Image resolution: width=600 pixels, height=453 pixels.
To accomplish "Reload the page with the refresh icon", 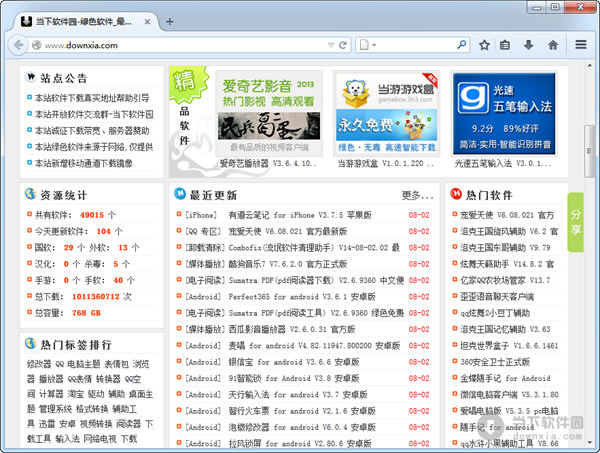I will click(343, 45).
